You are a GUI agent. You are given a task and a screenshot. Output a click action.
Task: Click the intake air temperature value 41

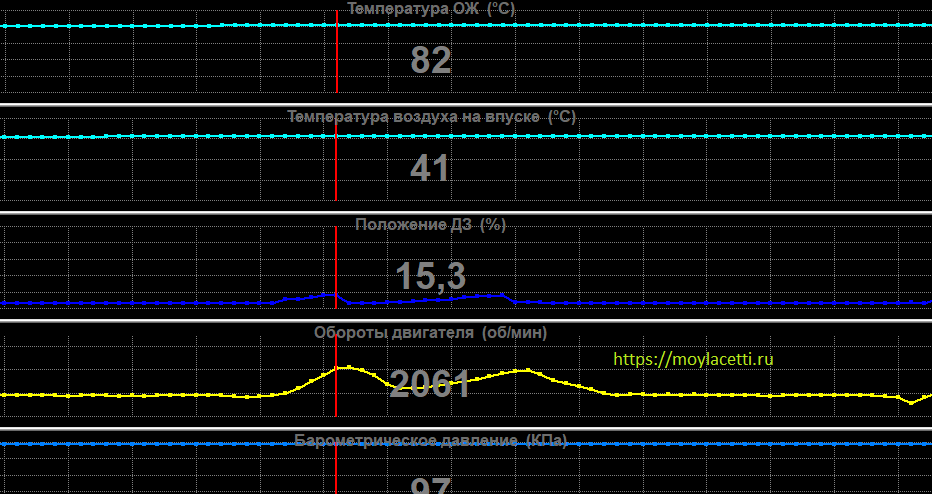point(430,169)
